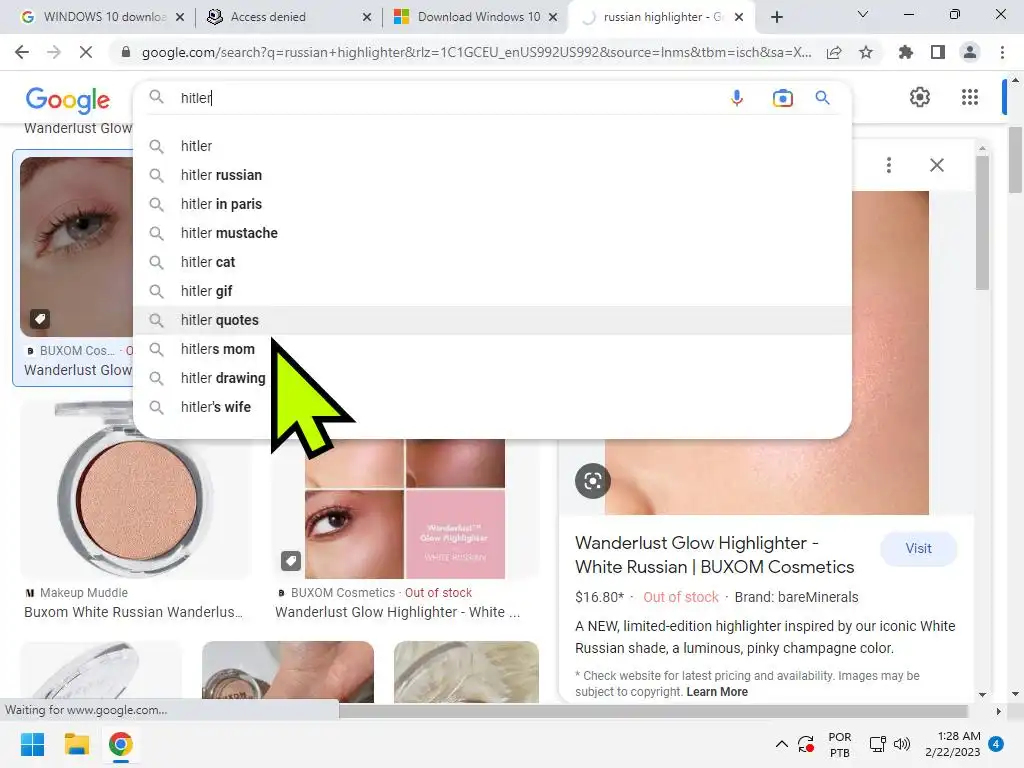Open Windows Start menu
The image size is (1024, 768).
click(x=32, y=744)
